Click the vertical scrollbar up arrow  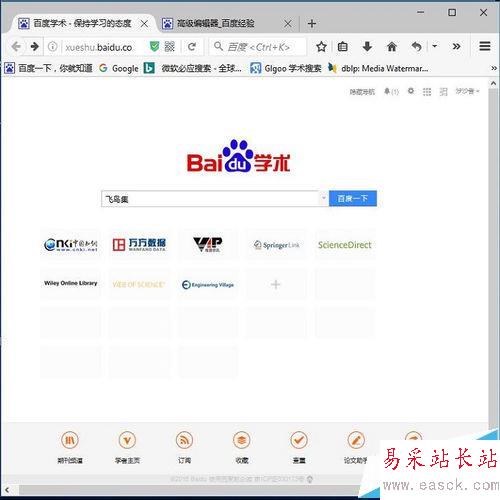point(494,83)
